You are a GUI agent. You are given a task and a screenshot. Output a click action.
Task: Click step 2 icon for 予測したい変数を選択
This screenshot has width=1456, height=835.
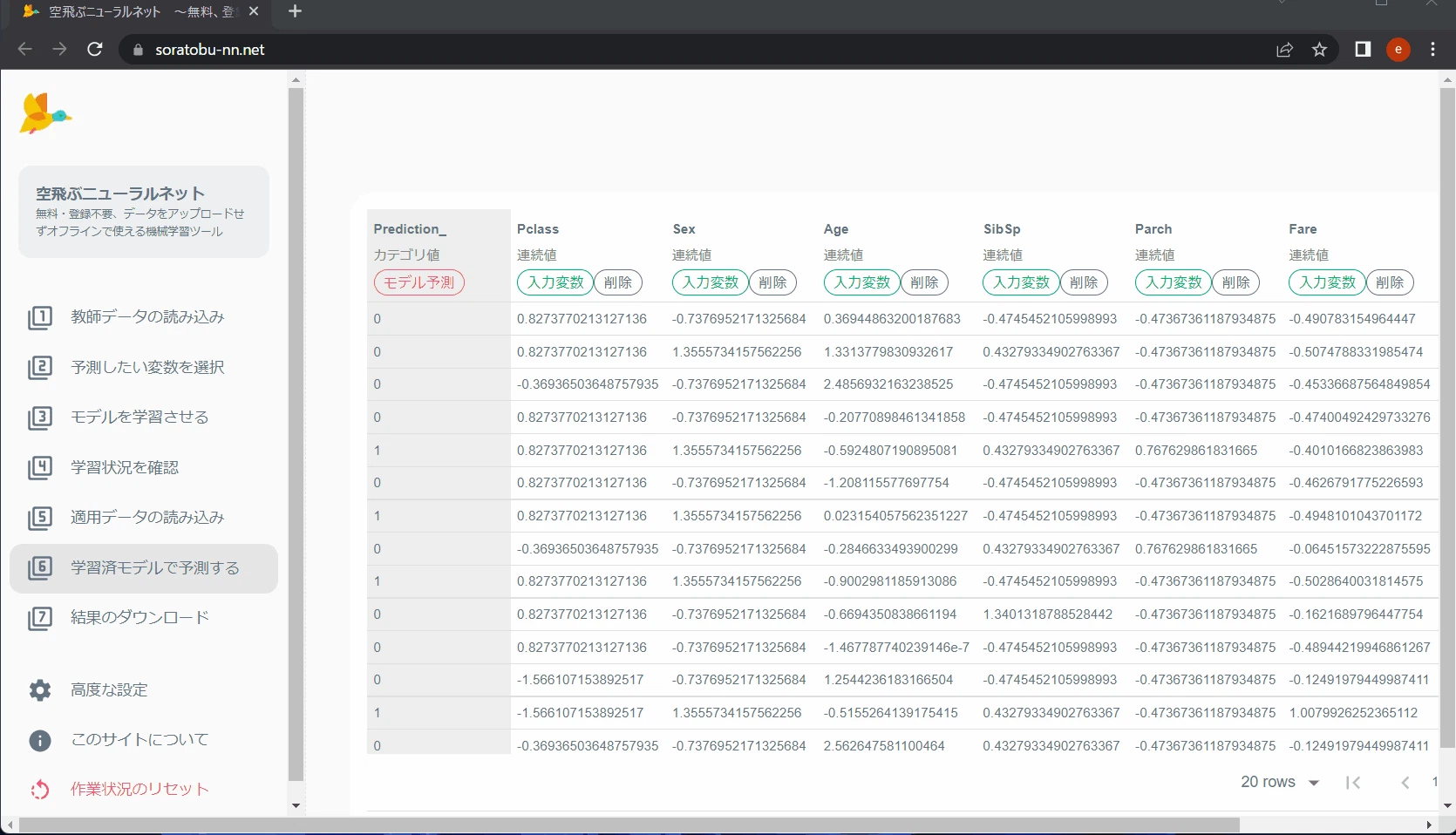coord(40,367)
